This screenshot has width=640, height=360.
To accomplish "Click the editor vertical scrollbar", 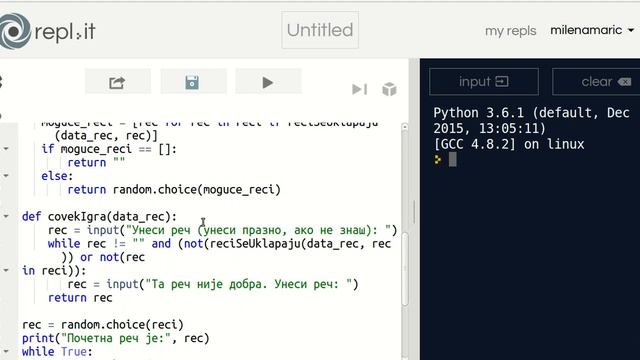I will point(405,269).
